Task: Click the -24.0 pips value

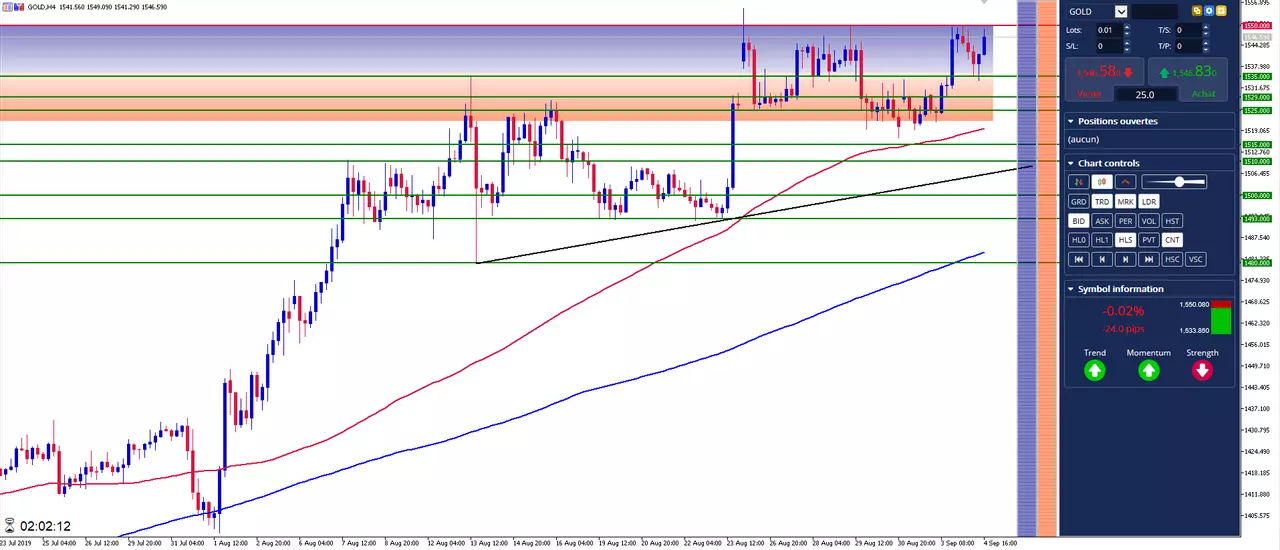Action: click(x=1124, y=328)
